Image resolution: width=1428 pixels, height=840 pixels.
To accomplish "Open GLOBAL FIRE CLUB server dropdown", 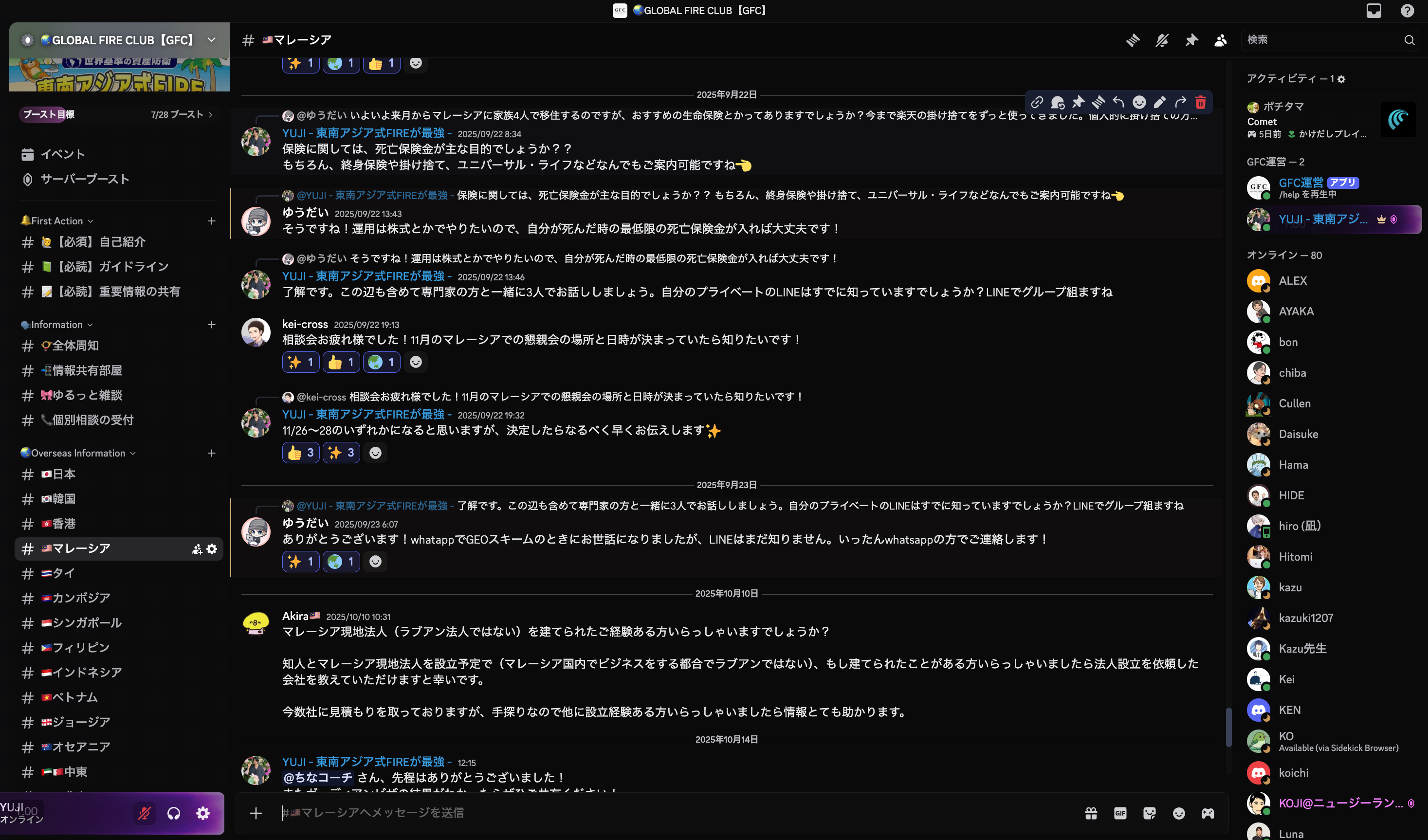I will 120,40.
